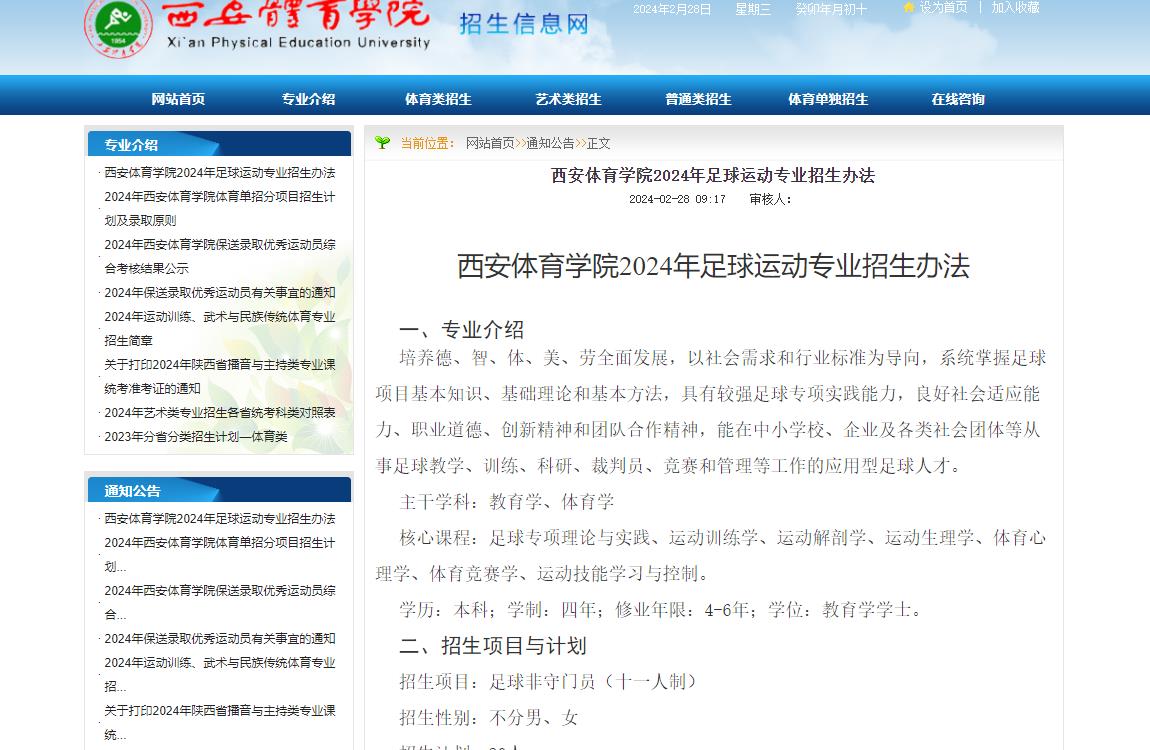Open 体育单招分项目招生计划及录取原则 link in 专业介绍 panel
Screen dimensions: 1150x750
pyautogui.click(x=219, y=208)
